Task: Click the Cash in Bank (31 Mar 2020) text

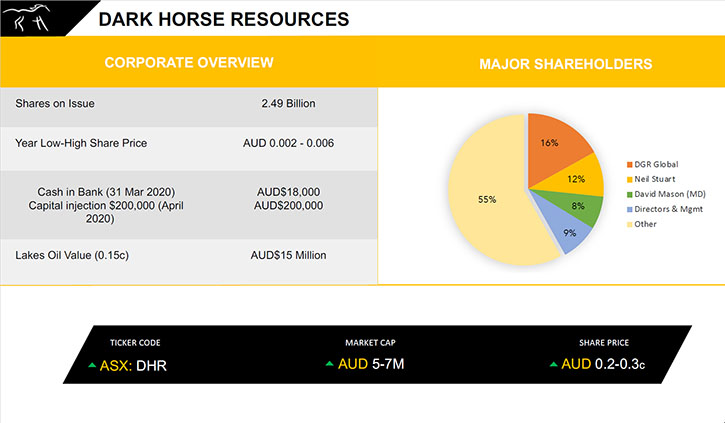Action: 106,192
